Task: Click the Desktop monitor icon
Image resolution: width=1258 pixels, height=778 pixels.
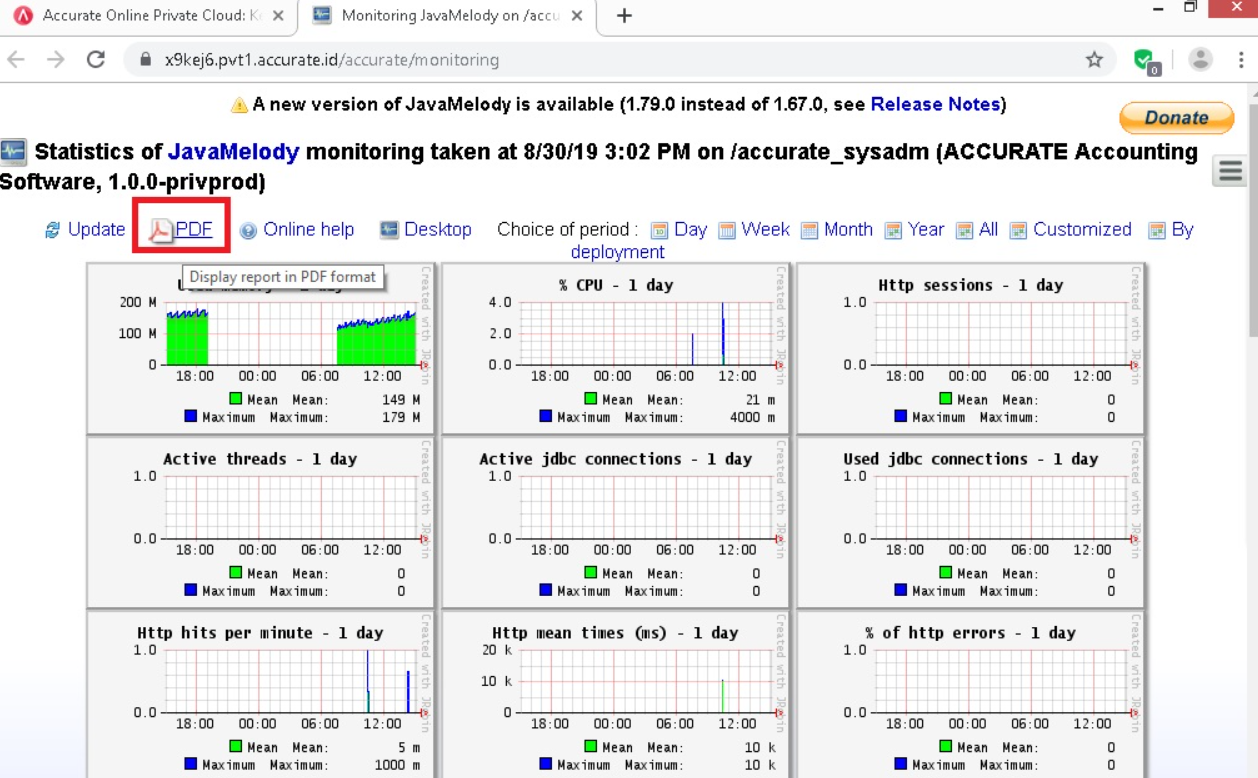Action: click(x=389, y=230)
